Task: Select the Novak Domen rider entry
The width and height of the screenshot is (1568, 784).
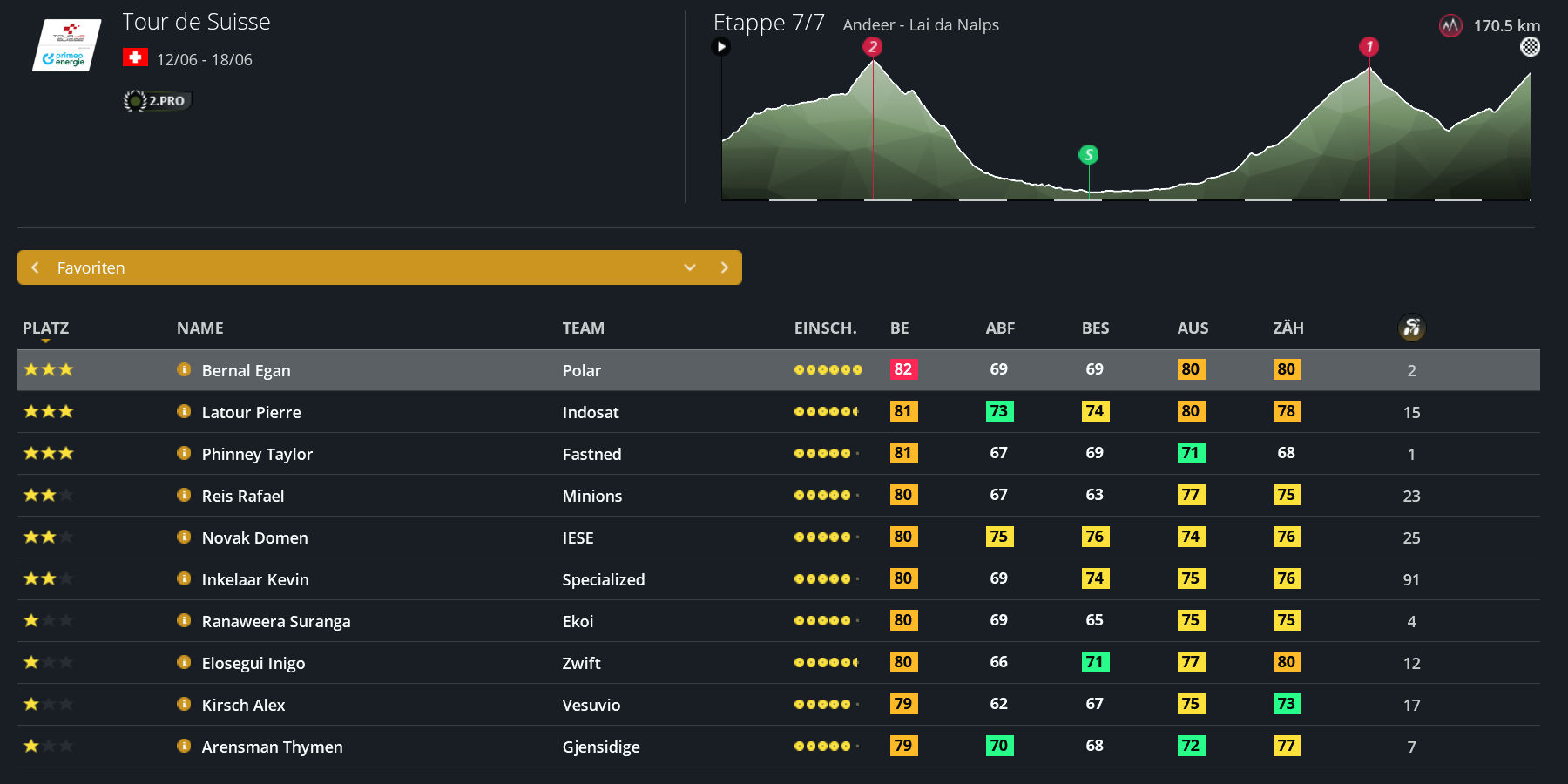Action: 254,537
